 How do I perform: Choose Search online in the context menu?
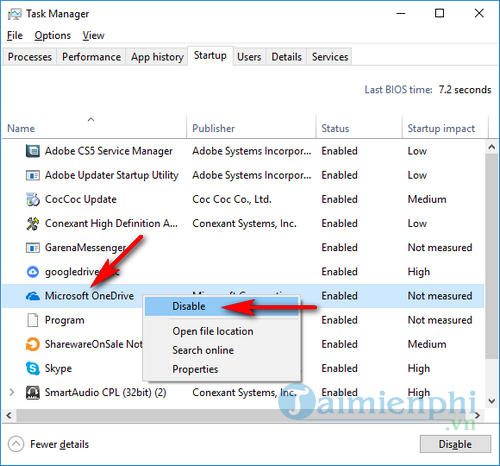pyautogui.click(x=222, y=350)
